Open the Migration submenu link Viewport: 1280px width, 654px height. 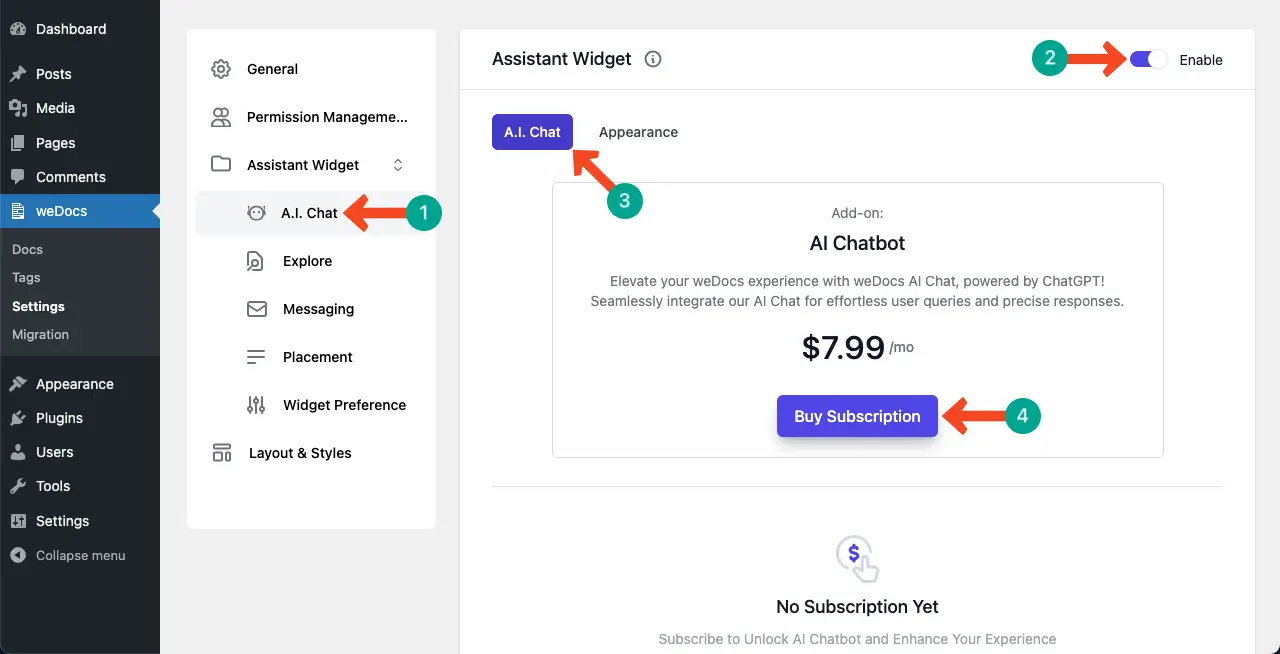pyautogui.click(x=40, y=334)
